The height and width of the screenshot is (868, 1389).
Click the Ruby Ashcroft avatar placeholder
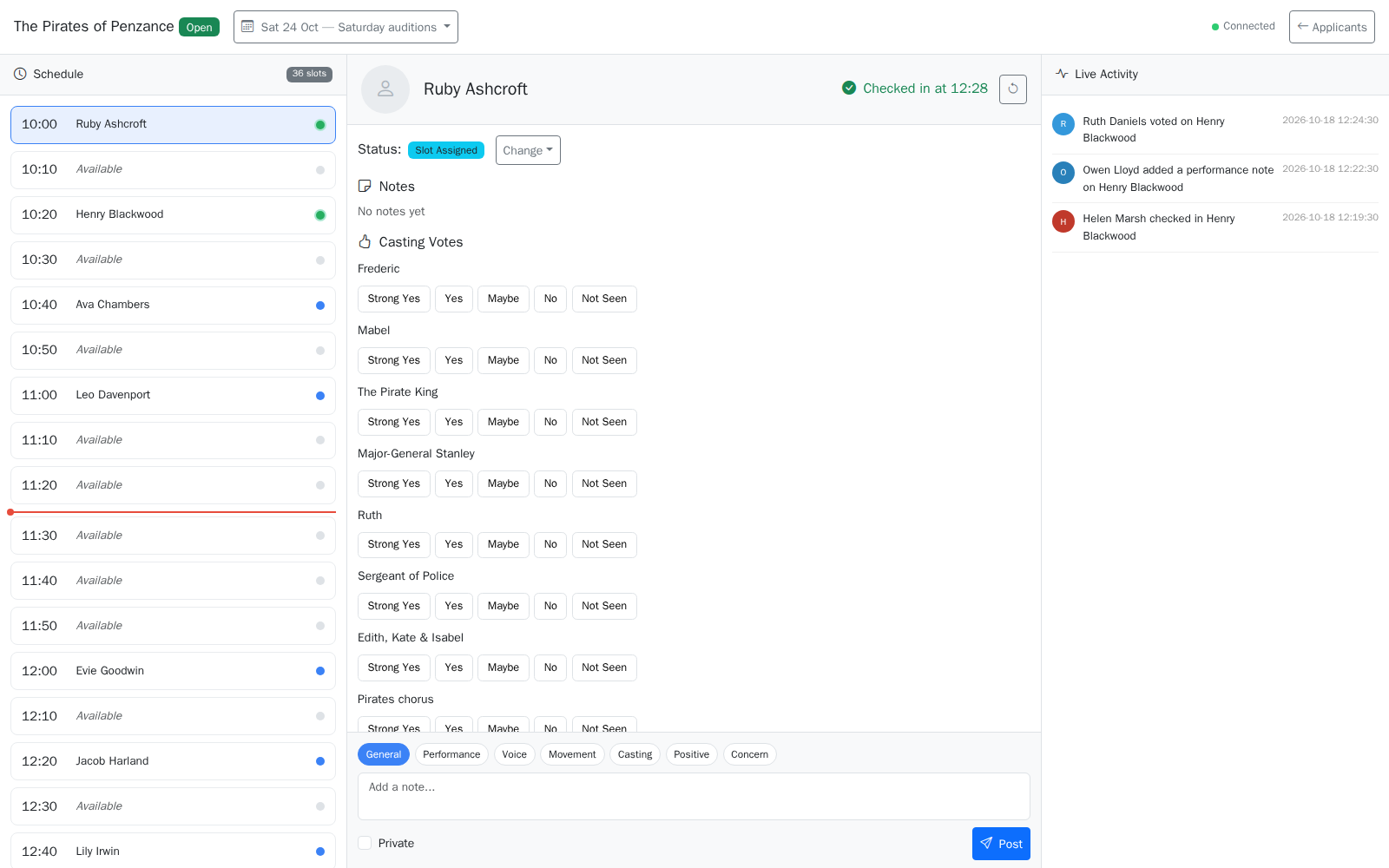385,89
